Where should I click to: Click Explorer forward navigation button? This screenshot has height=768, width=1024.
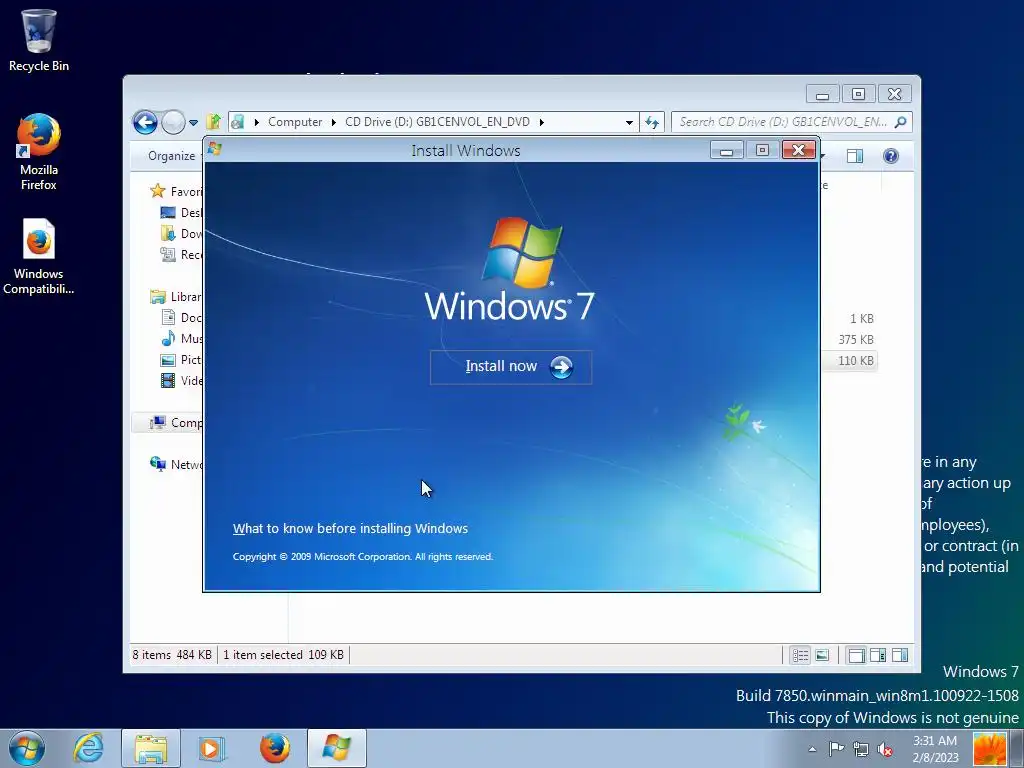tap(173, 122)
